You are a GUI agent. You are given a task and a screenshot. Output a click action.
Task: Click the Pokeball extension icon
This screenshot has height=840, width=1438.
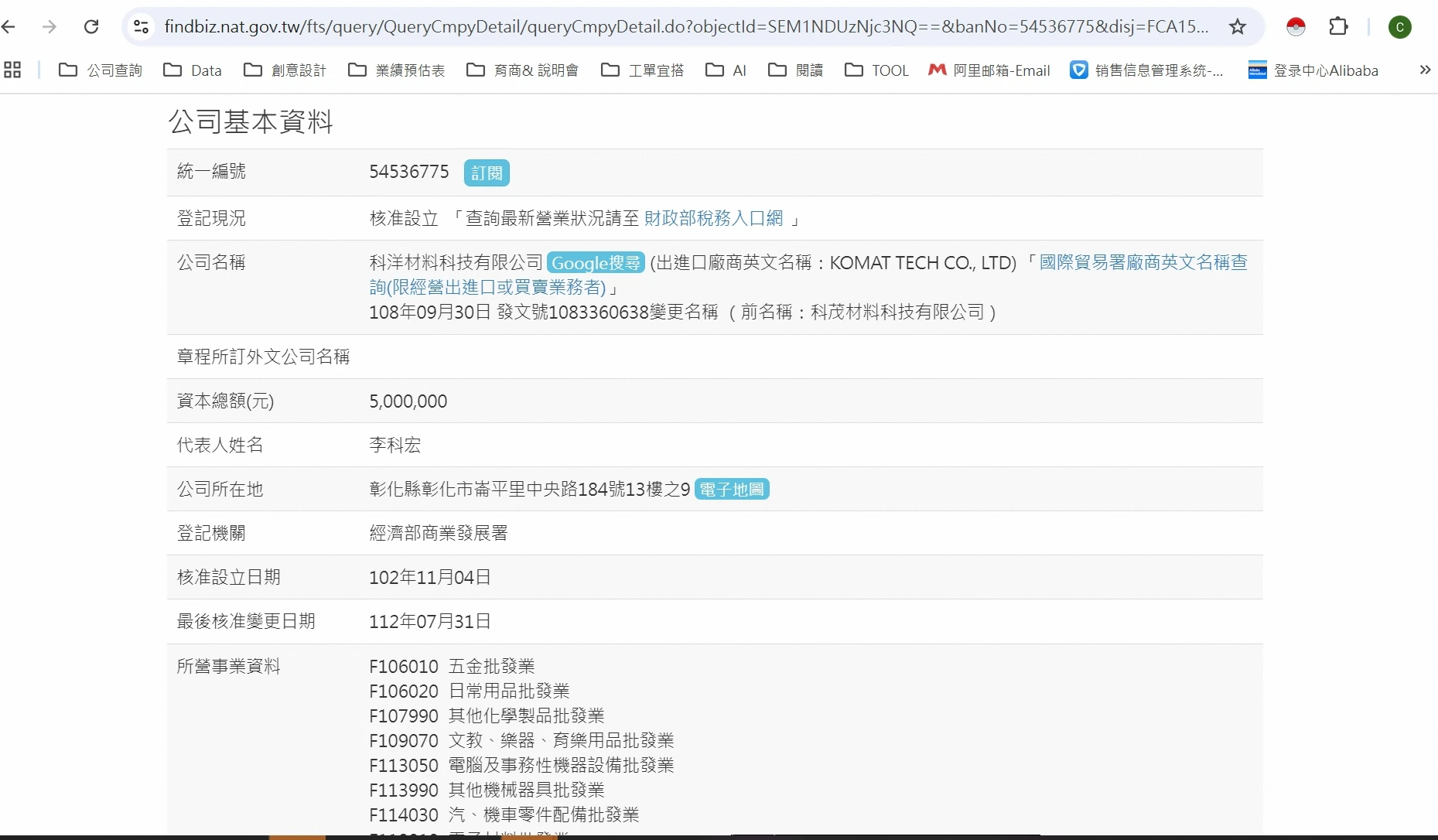click(x=1296, y=27)
